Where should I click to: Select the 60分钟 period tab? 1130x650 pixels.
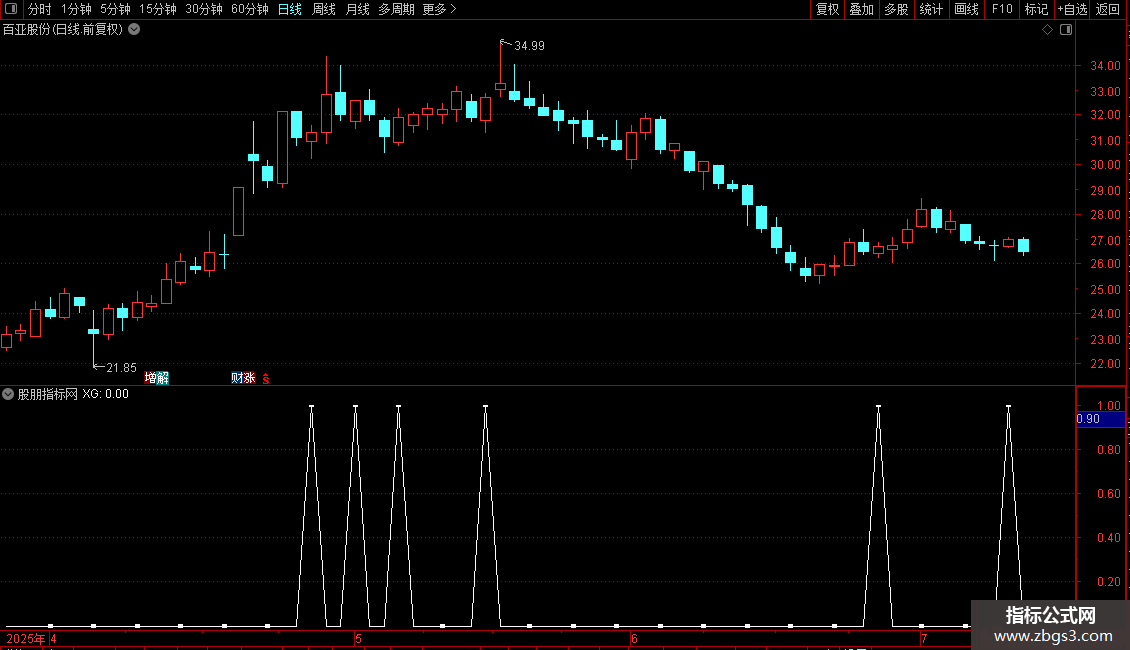(250, 9)
